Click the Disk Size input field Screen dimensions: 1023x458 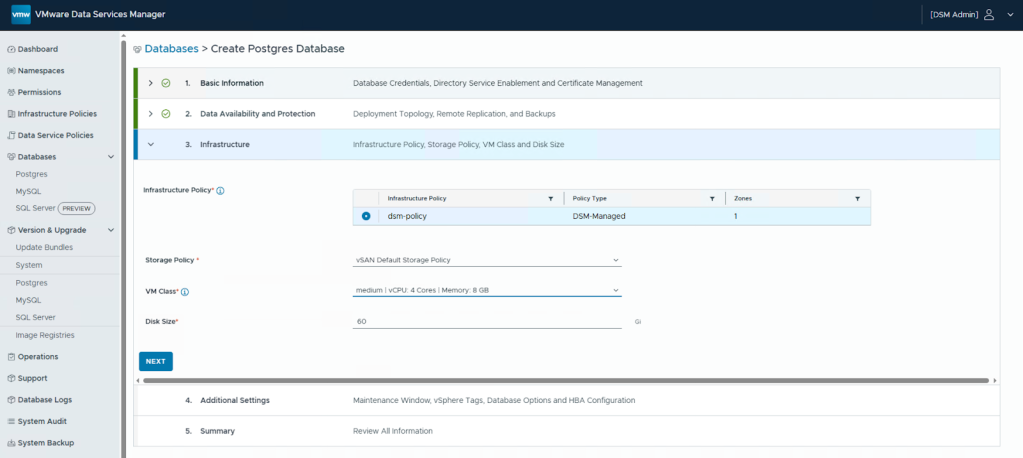tap(487, 322)
